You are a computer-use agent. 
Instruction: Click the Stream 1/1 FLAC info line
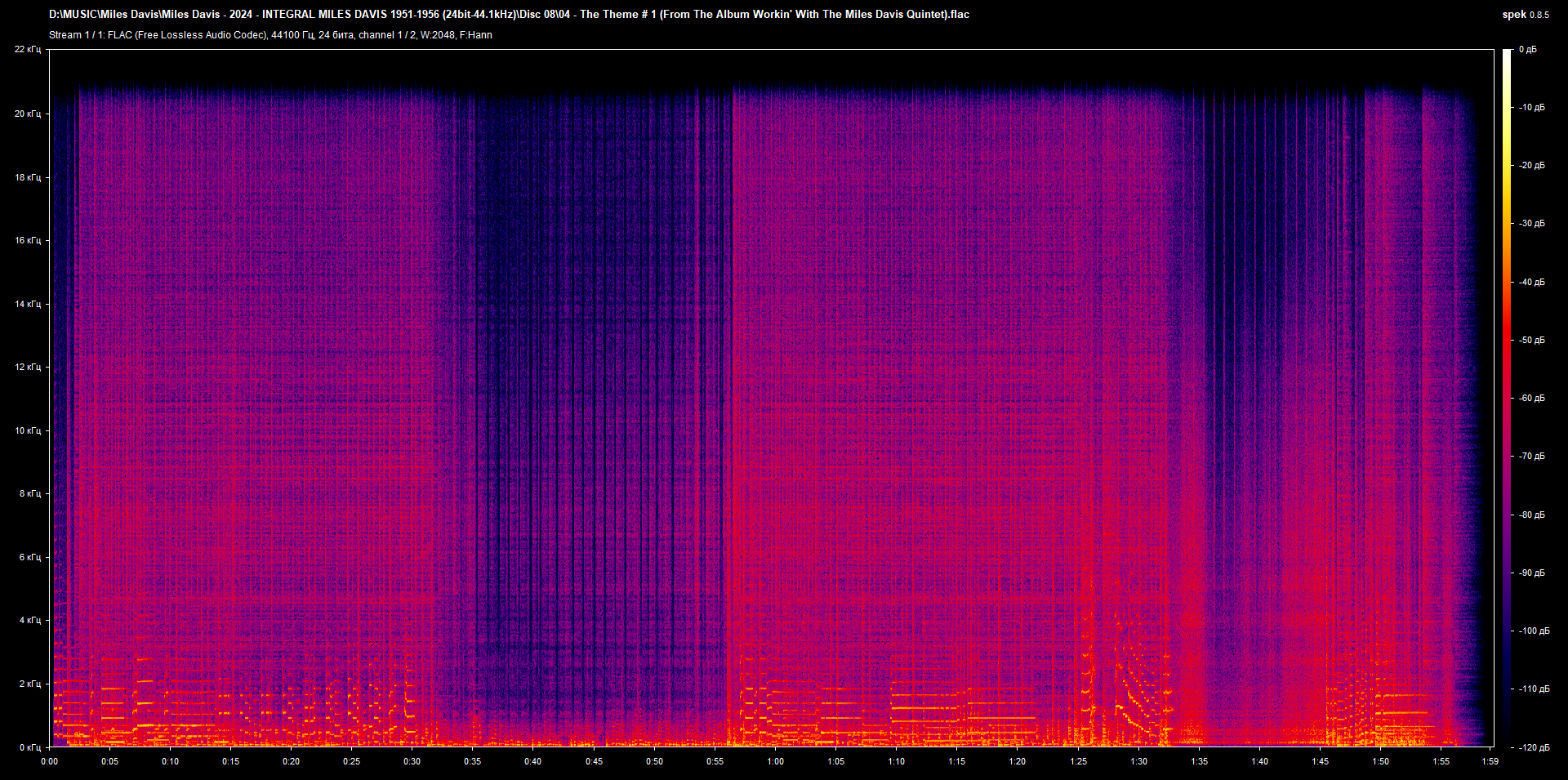[x=270, y=35]
